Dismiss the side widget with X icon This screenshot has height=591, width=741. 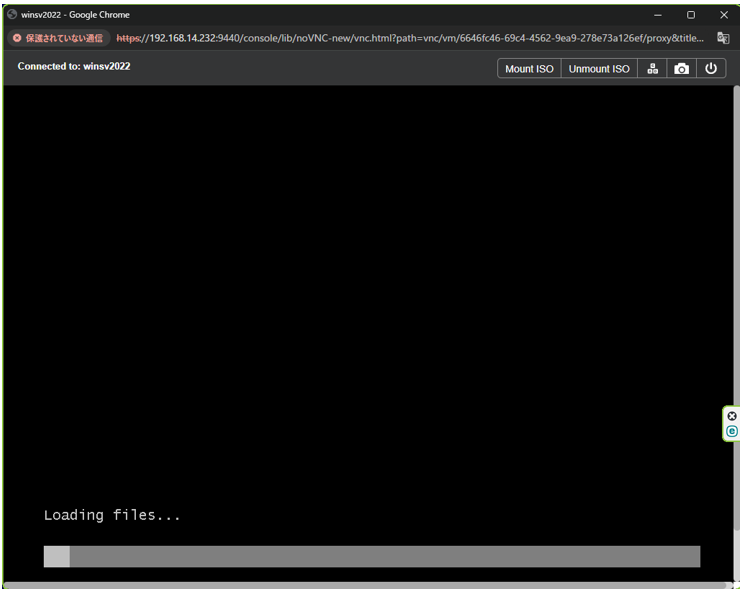coord(732,416)
